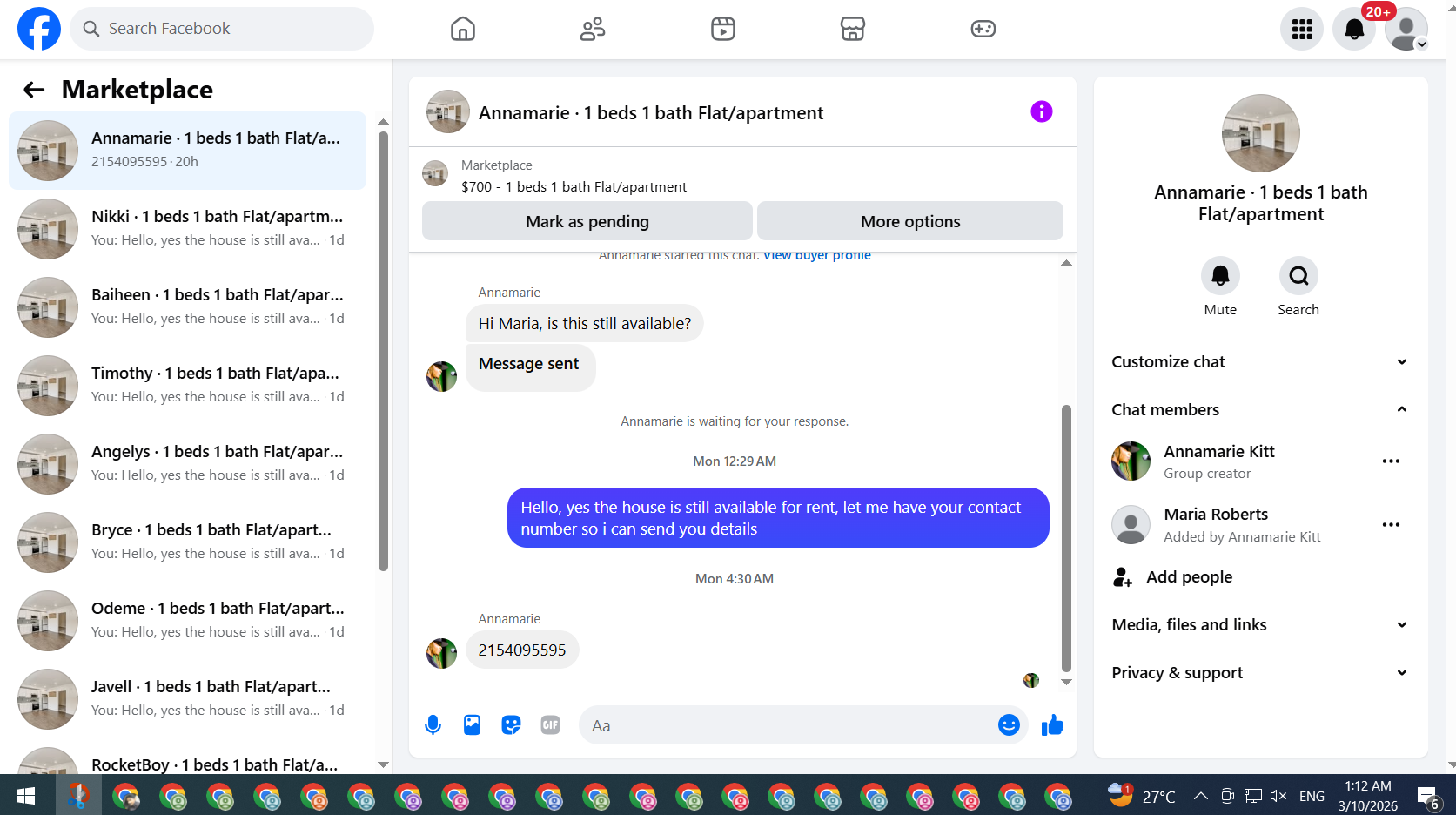Click the $700 listing title link

(x=574, y=186)
